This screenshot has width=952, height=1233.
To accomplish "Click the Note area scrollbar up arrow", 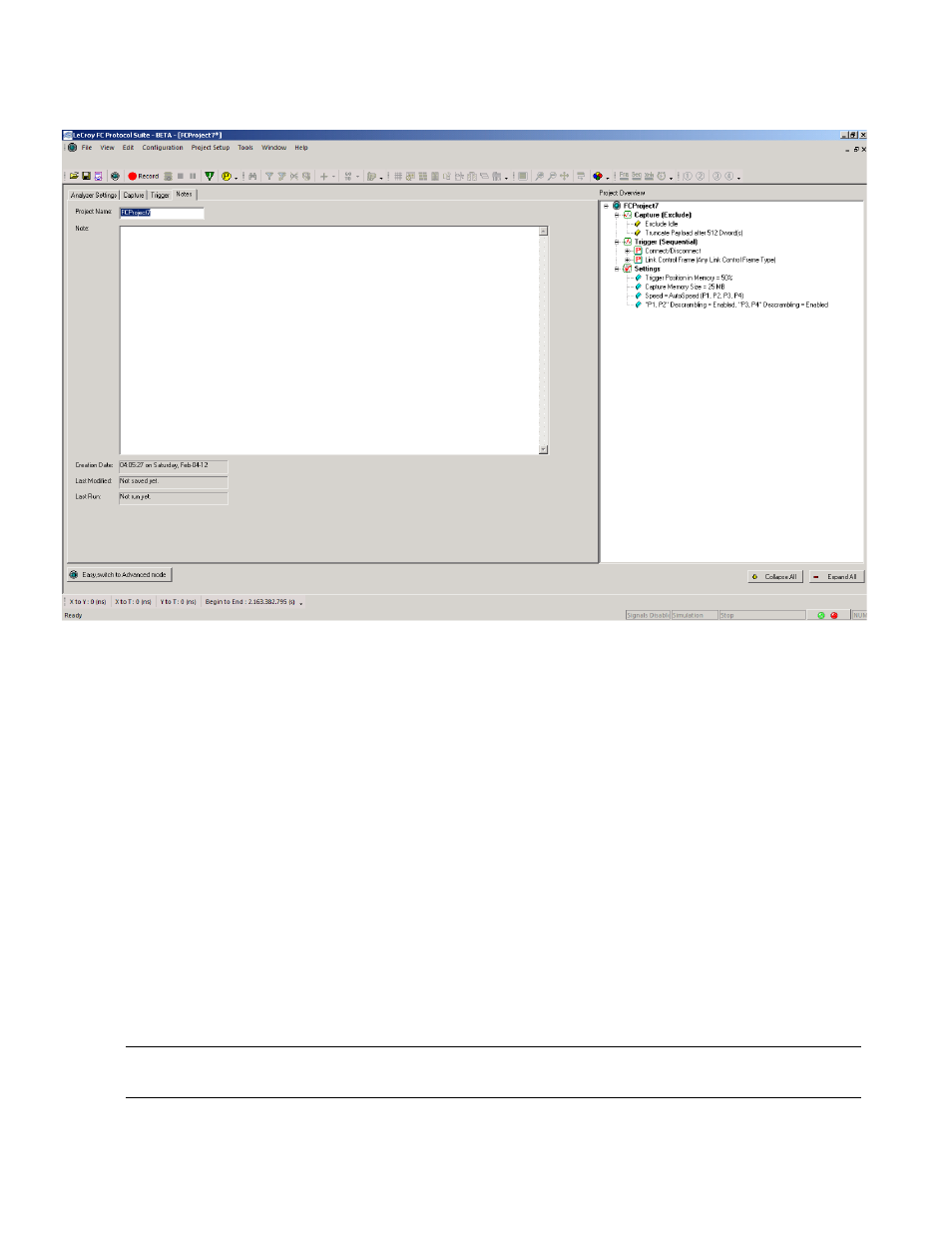I will click(x=544, y=231).
